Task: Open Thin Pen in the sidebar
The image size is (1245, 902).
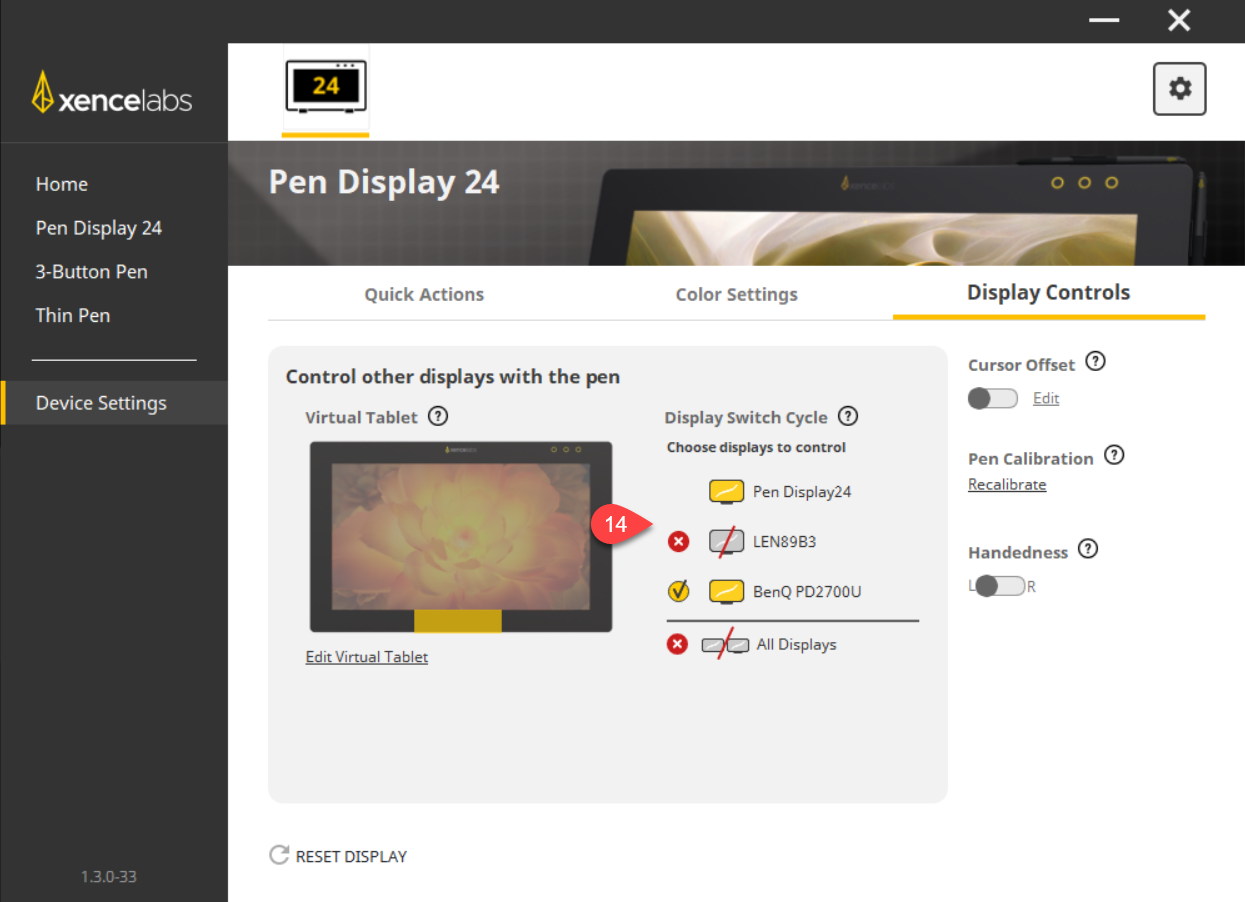Action: click(73, 315)
